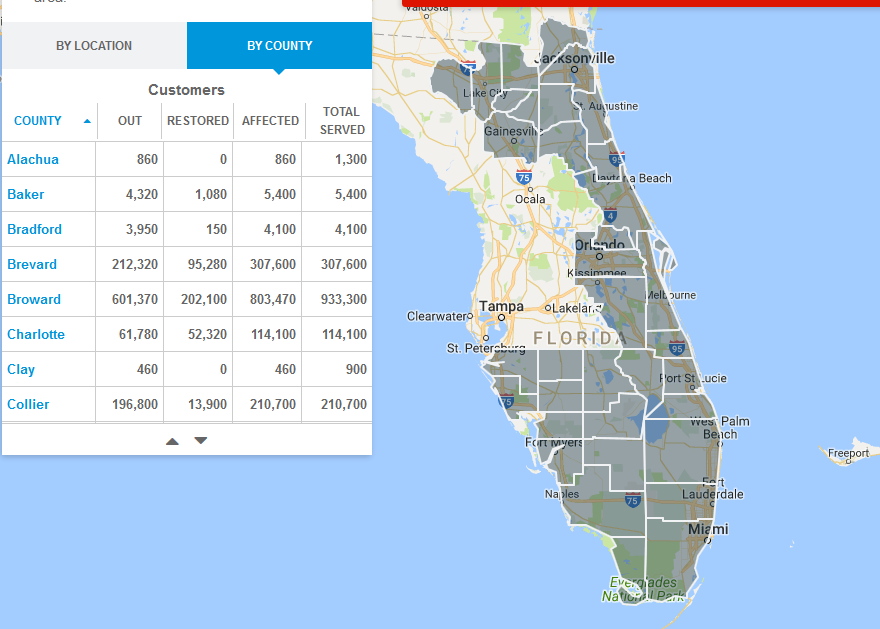Click the Customers table heading
The height and width of the screenshot is (629, 880).
[x=186, y=90]
